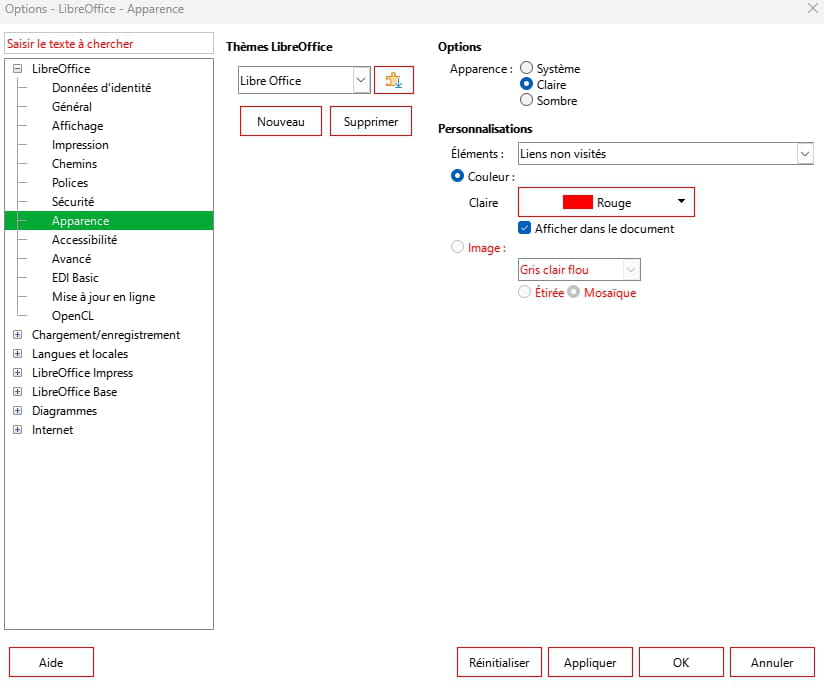Open the Accessibilité settings page
This screenshot has width=824, height=687.
click(x=84, y=240)
